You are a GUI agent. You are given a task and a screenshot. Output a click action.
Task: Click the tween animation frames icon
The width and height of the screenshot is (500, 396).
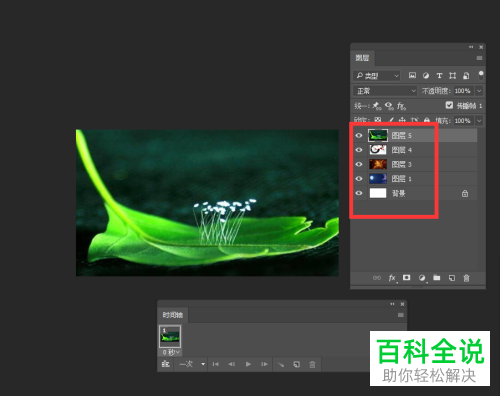coord(281,364)
